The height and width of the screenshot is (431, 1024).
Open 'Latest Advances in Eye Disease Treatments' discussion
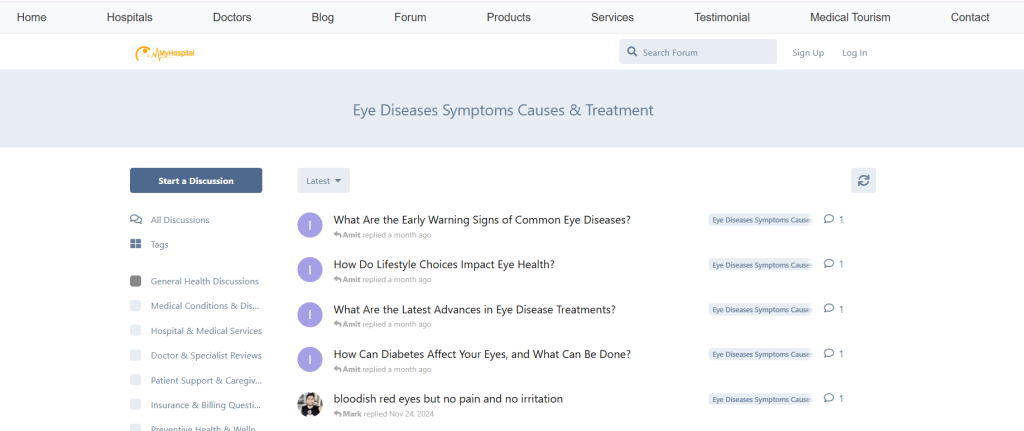475,310
